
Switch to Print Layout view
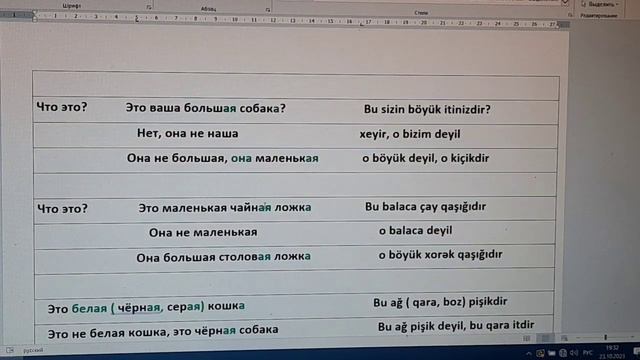(x=545, y=338)
